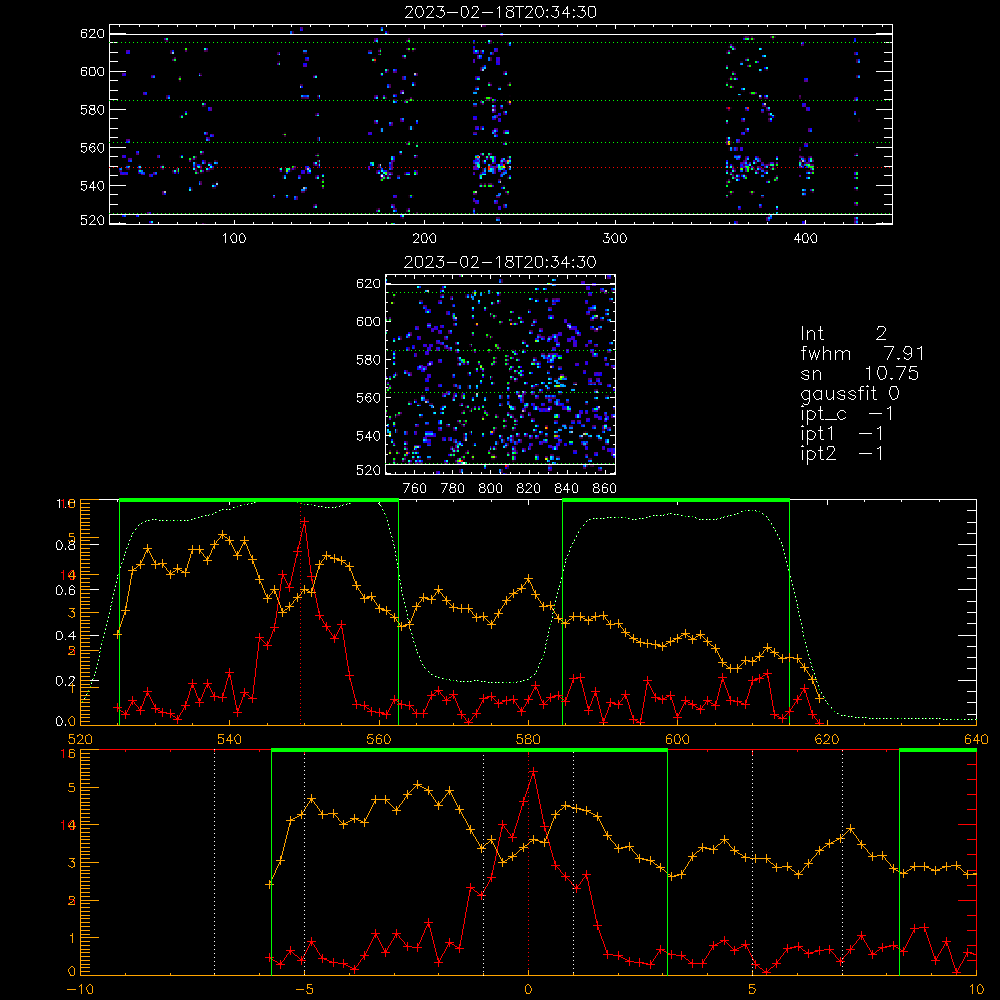
Task: Click the 100 x-axis label of top plot
Action: [234, 239]
